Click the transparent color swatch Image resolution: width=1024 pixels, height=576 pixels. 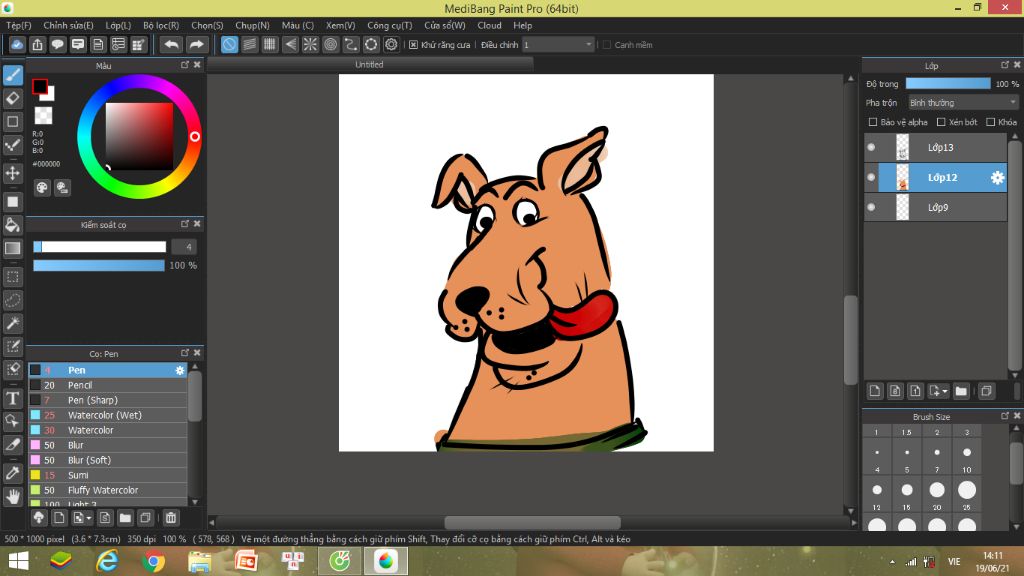(x=44, y=116)
